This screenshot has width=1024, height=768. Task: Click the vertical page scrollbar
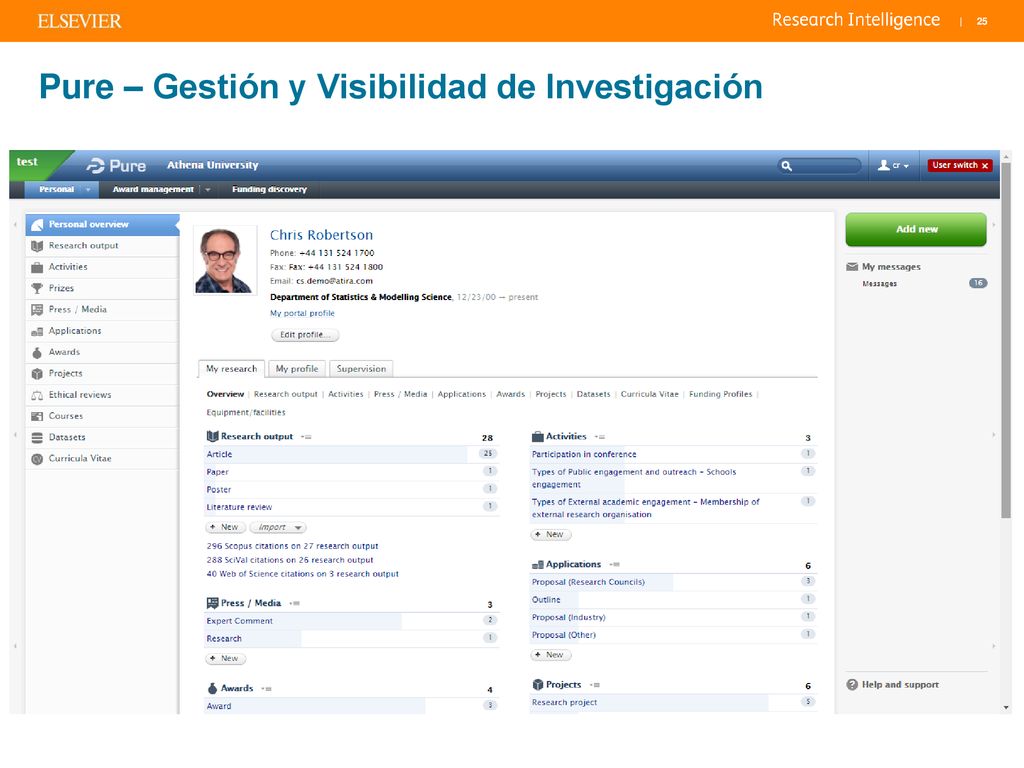pyautogui.click(x=1006, y=340)
